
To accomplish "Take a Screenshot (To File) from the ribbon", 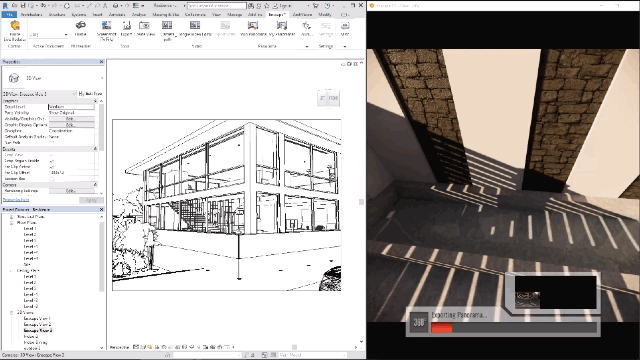I will [x=107, y=31].
